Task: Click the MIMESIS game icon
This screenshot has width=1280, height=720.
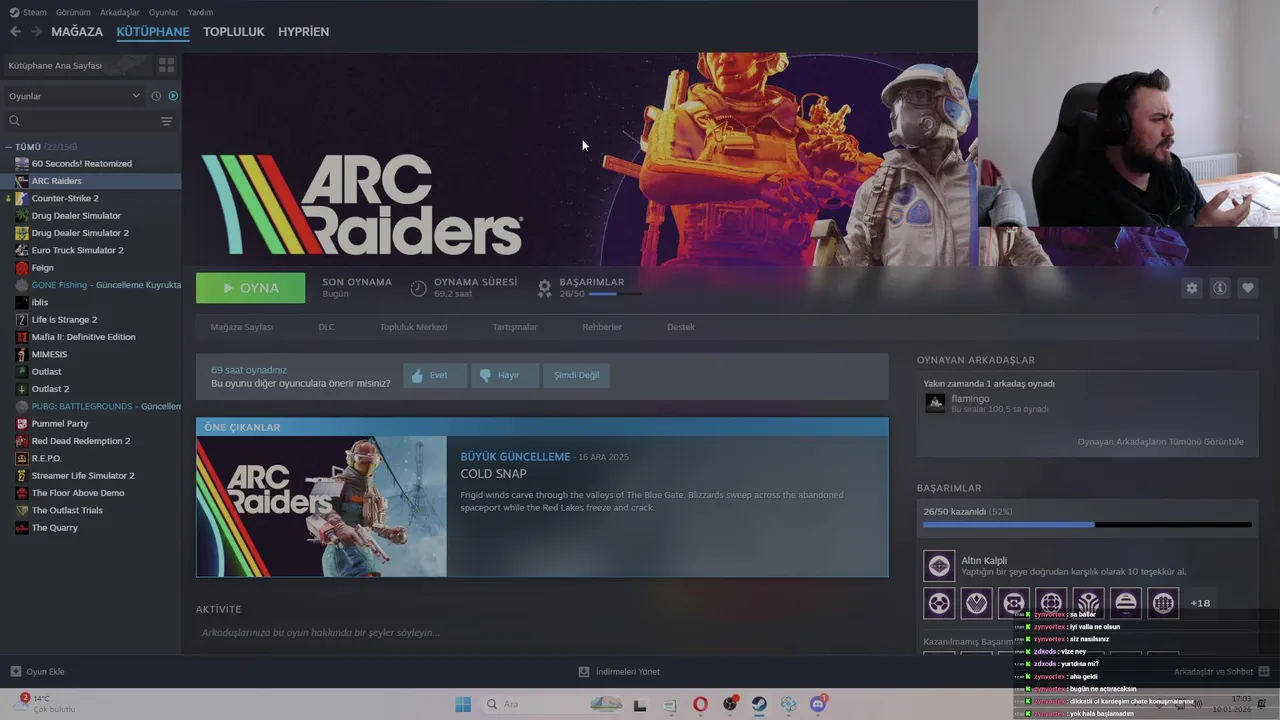Action: click(22, 354)
